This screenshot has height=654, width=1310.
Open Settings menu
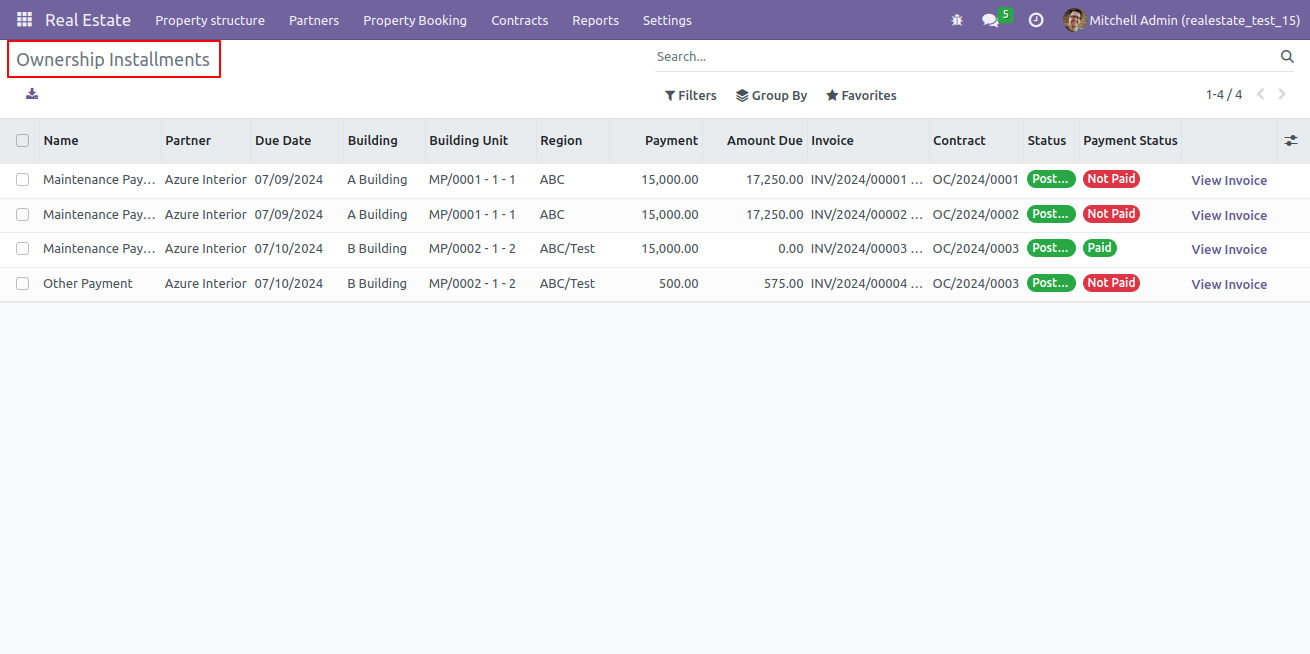(667, 20)
